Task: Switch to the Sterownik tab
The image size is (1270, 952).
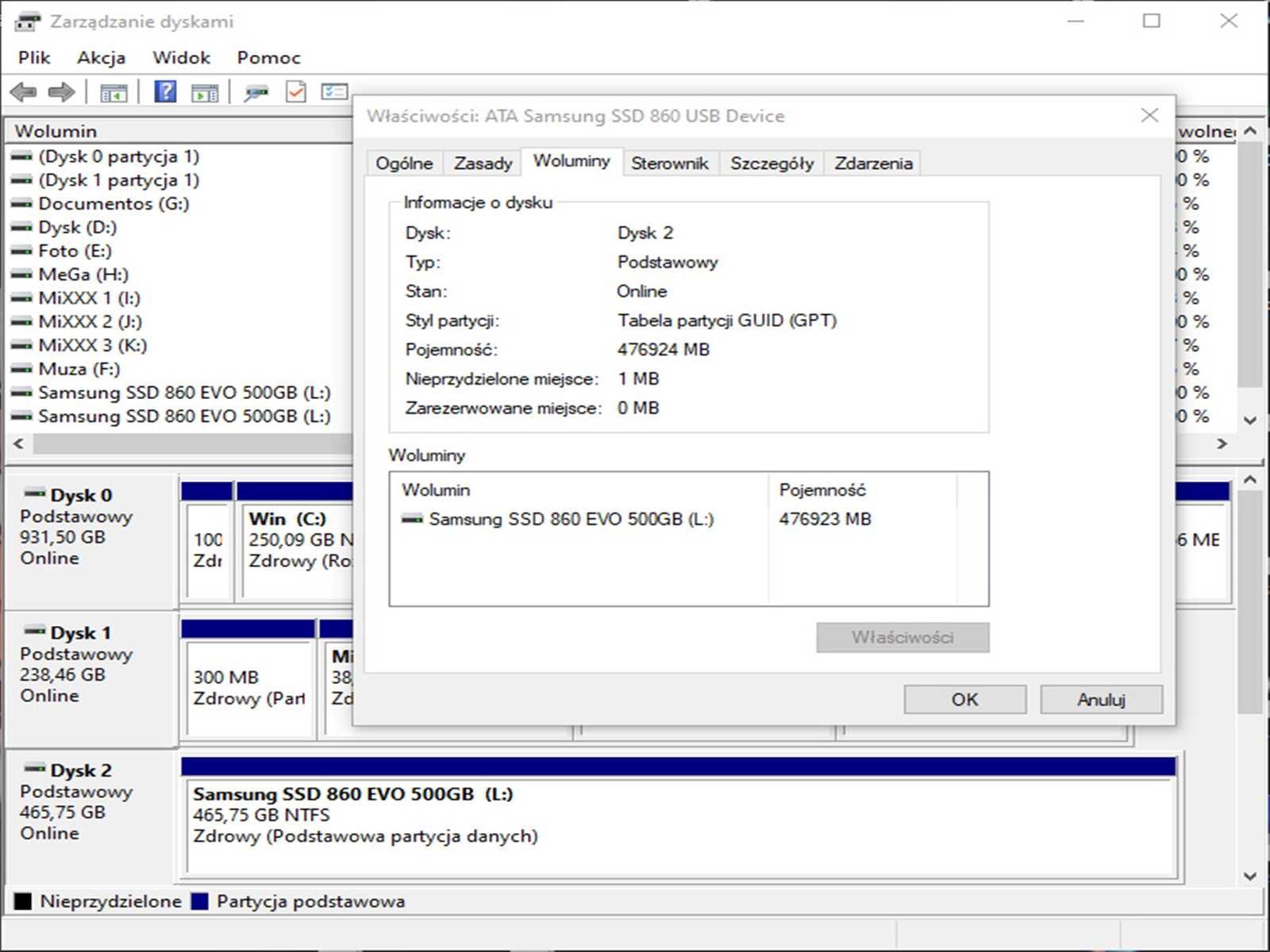Action: coord(669,163)
